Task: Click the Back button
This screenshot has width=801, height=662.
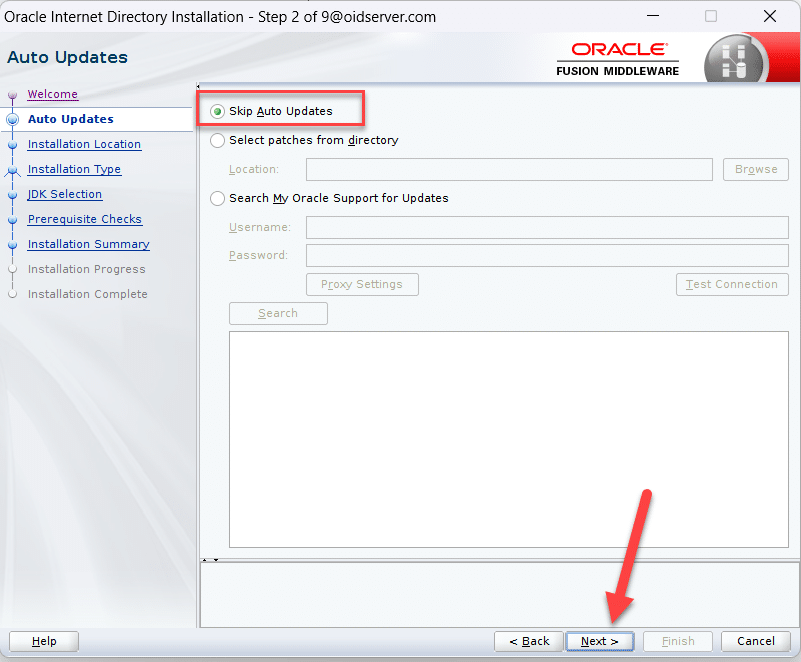Action: coord(528,641)
